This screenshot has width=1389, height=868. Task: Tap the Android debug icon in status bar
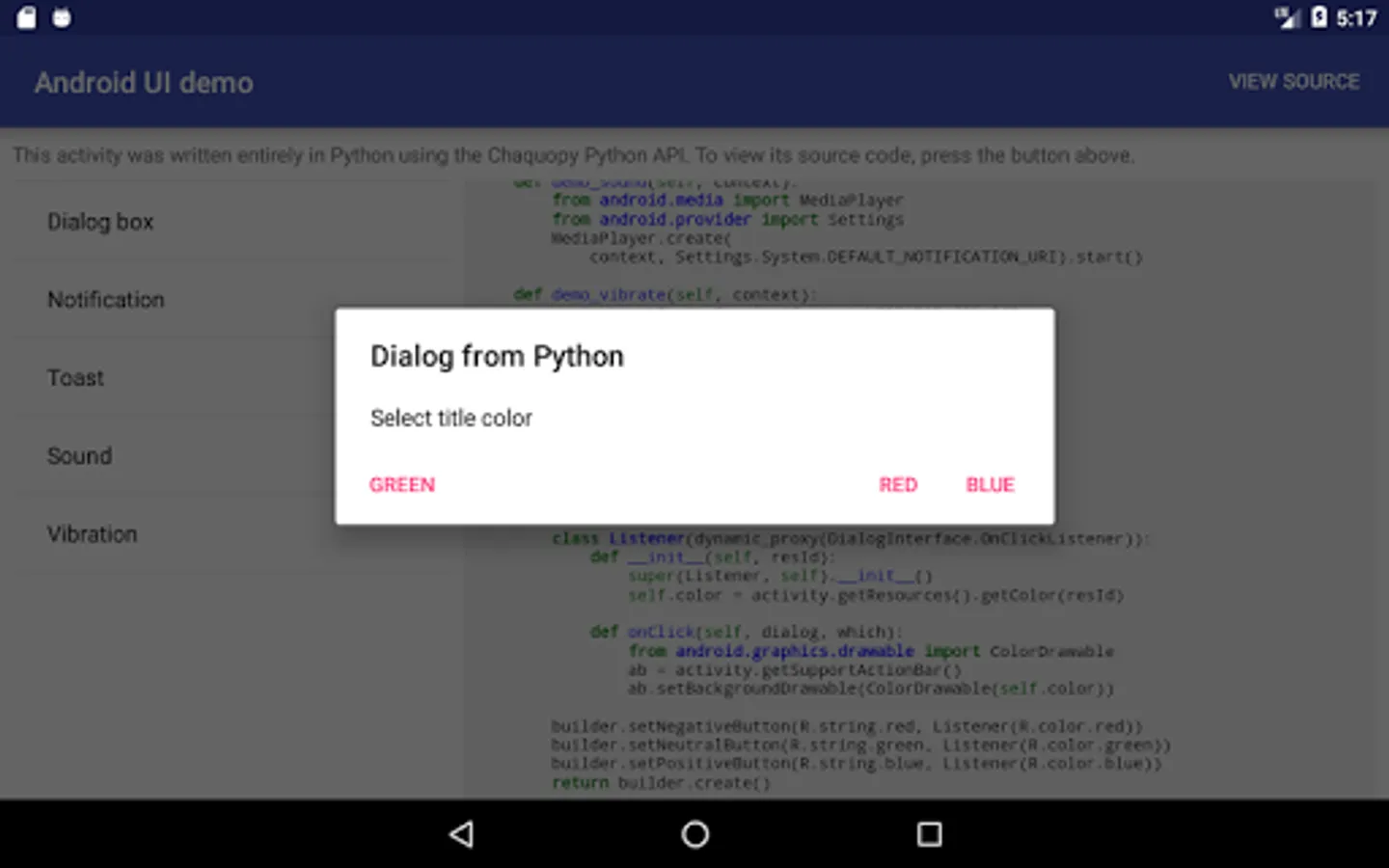click(x=62, y=17)
